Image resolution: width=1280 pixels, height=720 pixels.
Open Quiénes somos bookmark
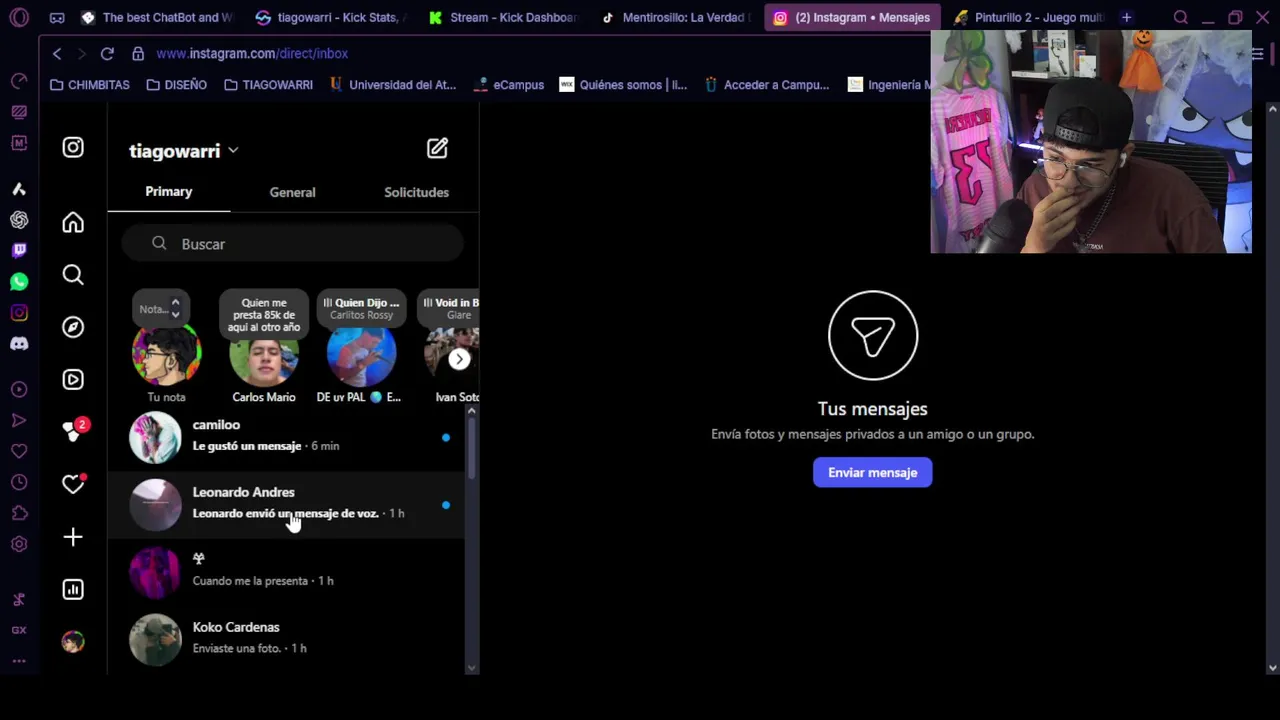tap(623, 85)
